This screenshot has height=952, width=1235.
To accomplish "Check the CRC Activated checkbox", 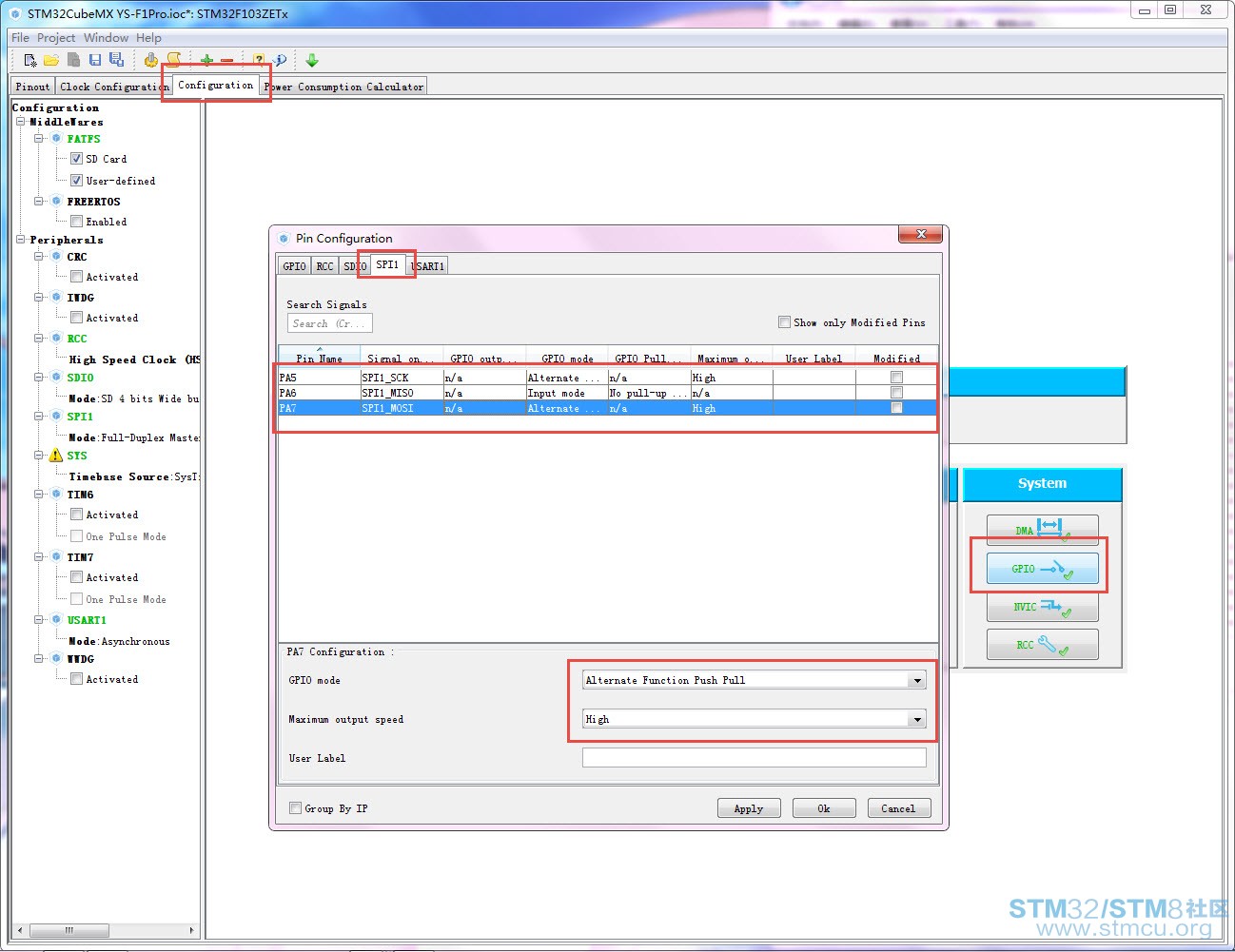I will (76, 277).
